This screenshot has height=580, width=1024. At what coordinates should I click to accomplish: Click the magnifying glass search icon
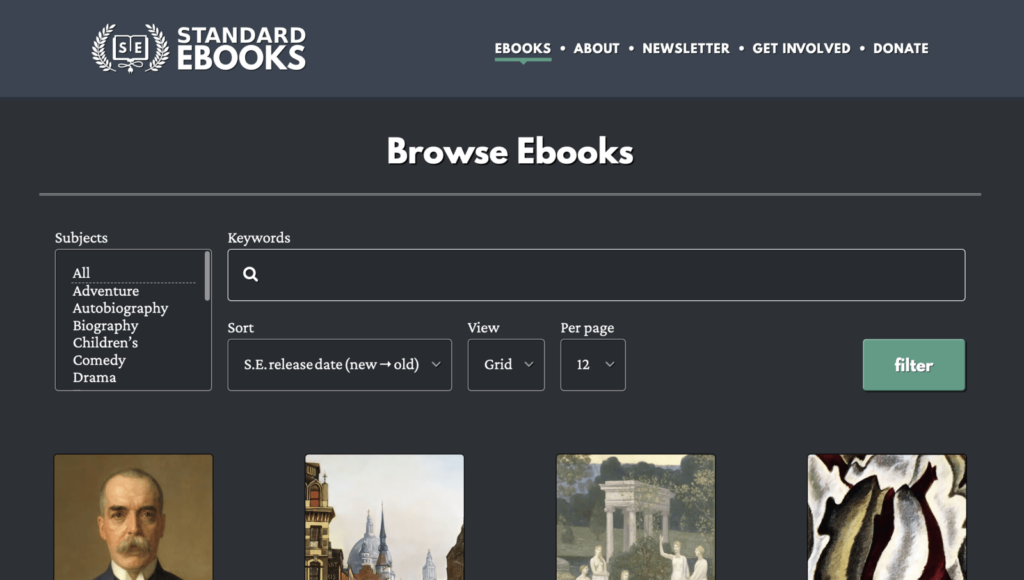(250, 274)
